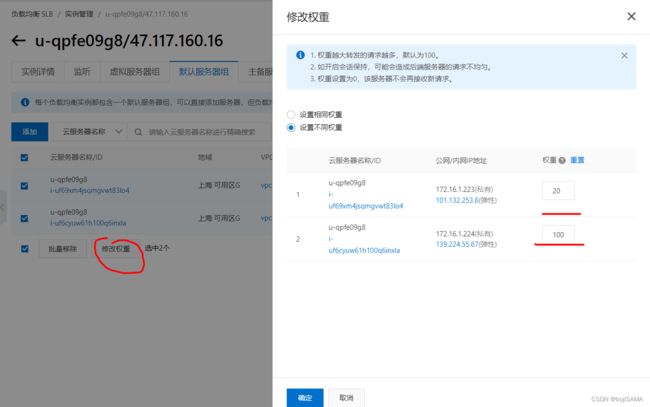Click the help icon next to 权重 header

[x=562, y=160]
